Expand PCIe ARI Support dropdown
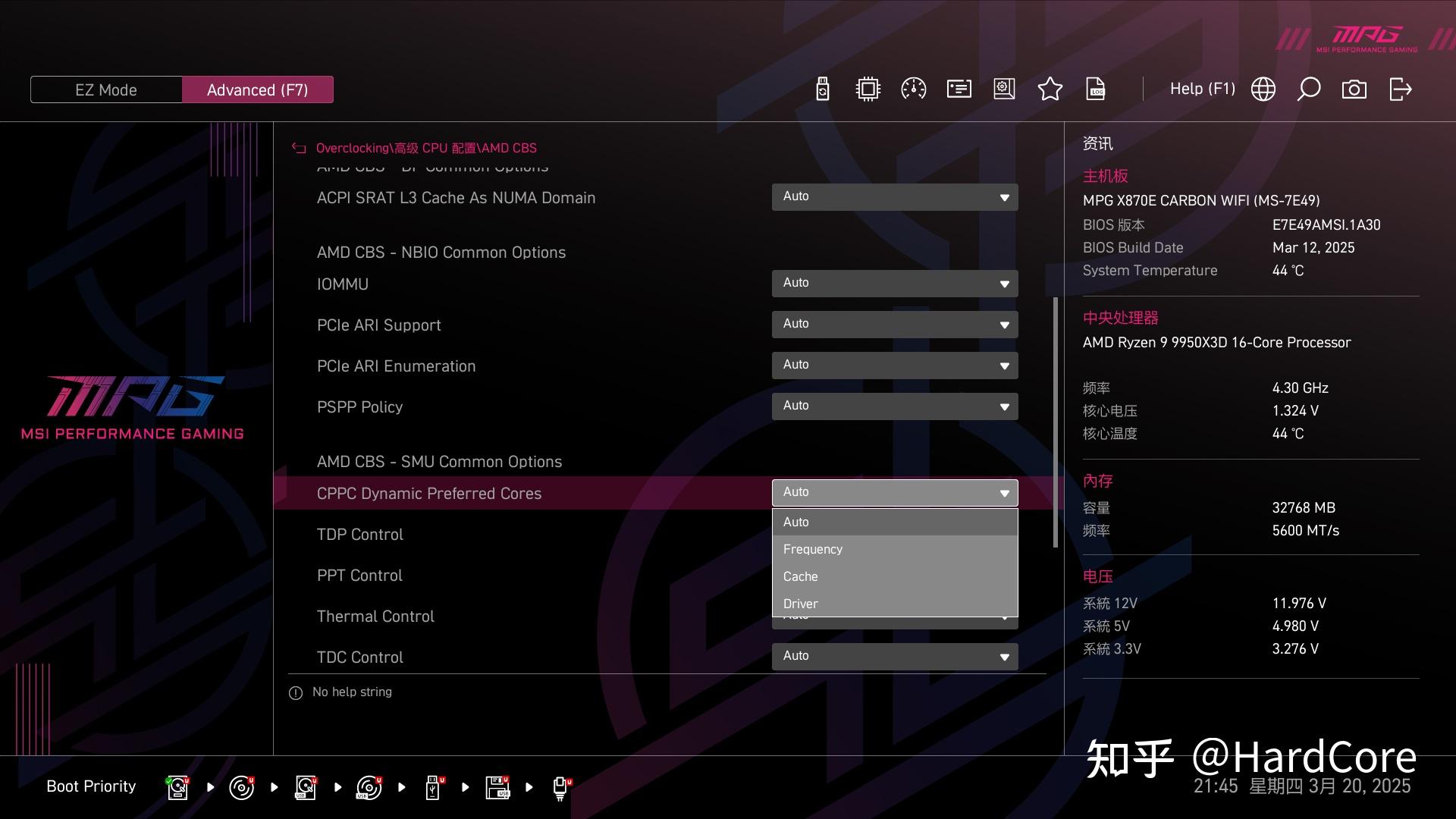This screenshot has height=819, width=1456. click(895, 325)
